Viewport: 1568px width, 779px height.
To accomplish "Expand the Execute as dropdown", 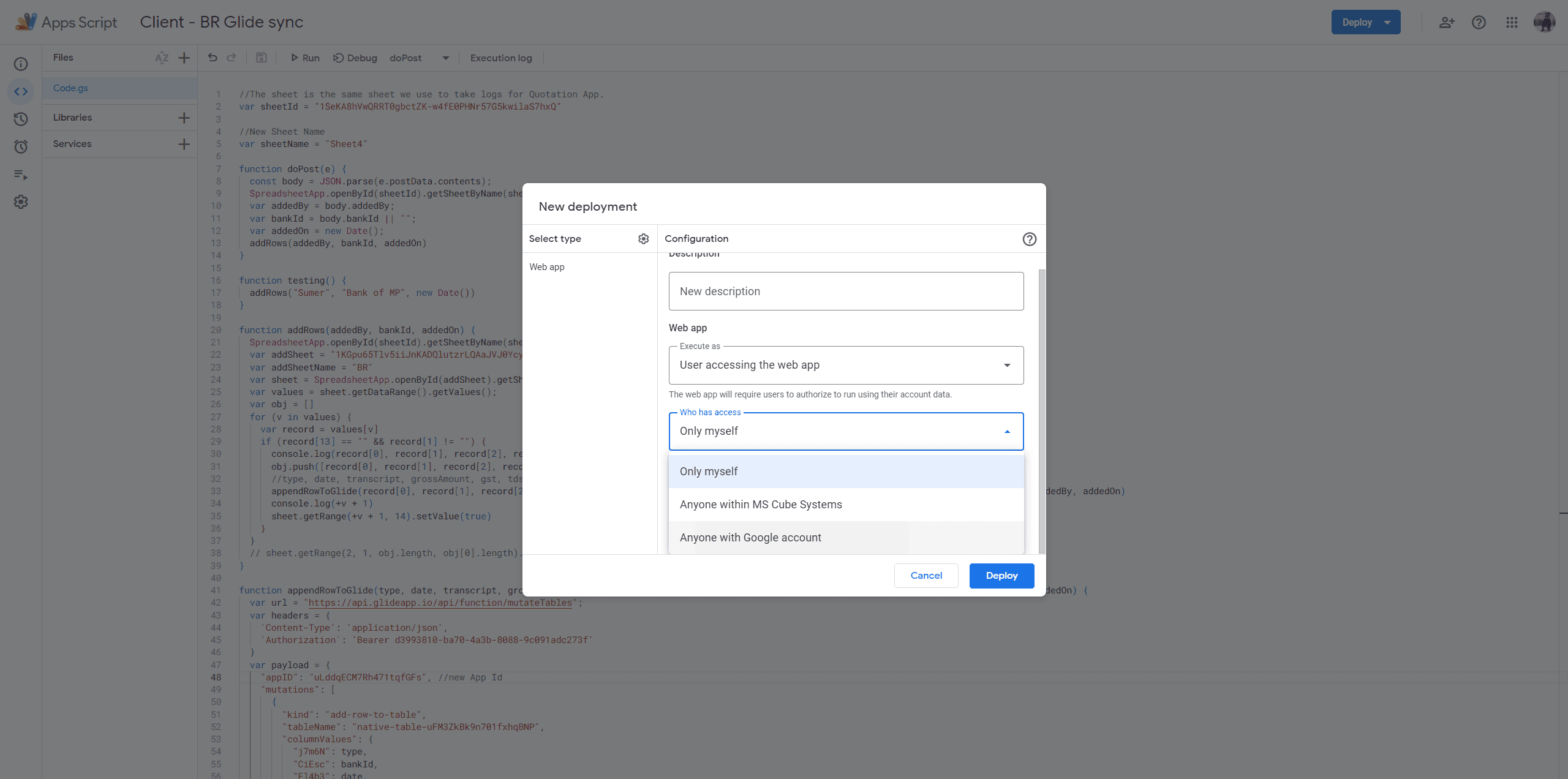I will point(846,365).
